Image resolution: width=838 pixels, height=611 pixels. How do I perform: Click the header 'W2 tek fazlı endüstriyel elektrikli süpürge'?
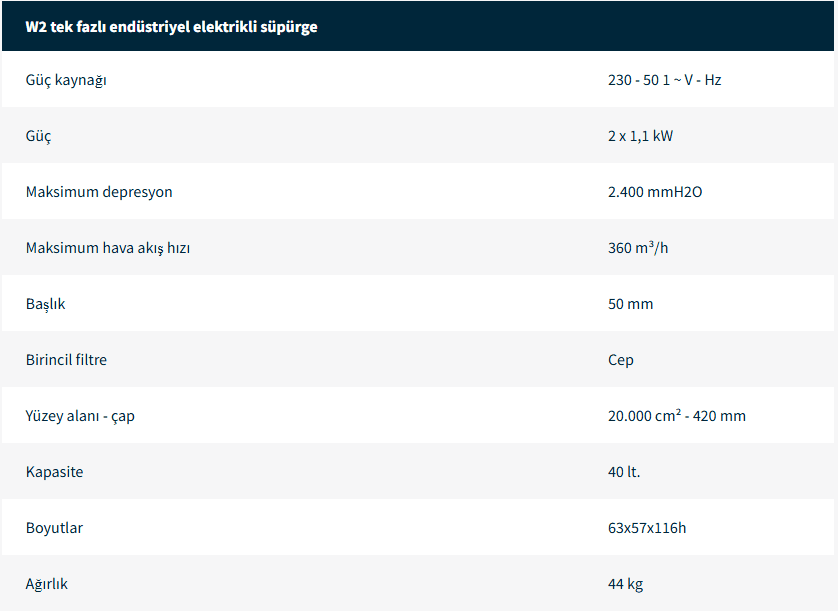[x=172, y=27]
